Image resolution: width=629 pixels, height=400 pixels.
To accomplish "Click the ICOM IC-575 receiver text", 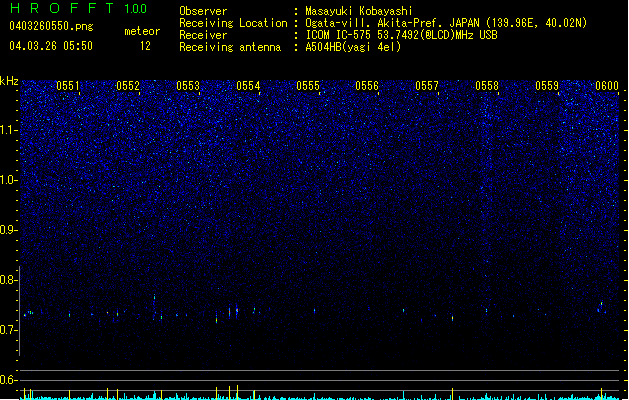I will coord(401,35).
